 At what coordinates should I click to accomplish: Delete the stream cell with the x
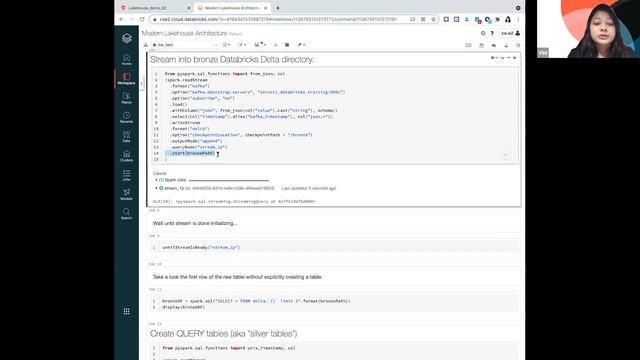(514, 58)
